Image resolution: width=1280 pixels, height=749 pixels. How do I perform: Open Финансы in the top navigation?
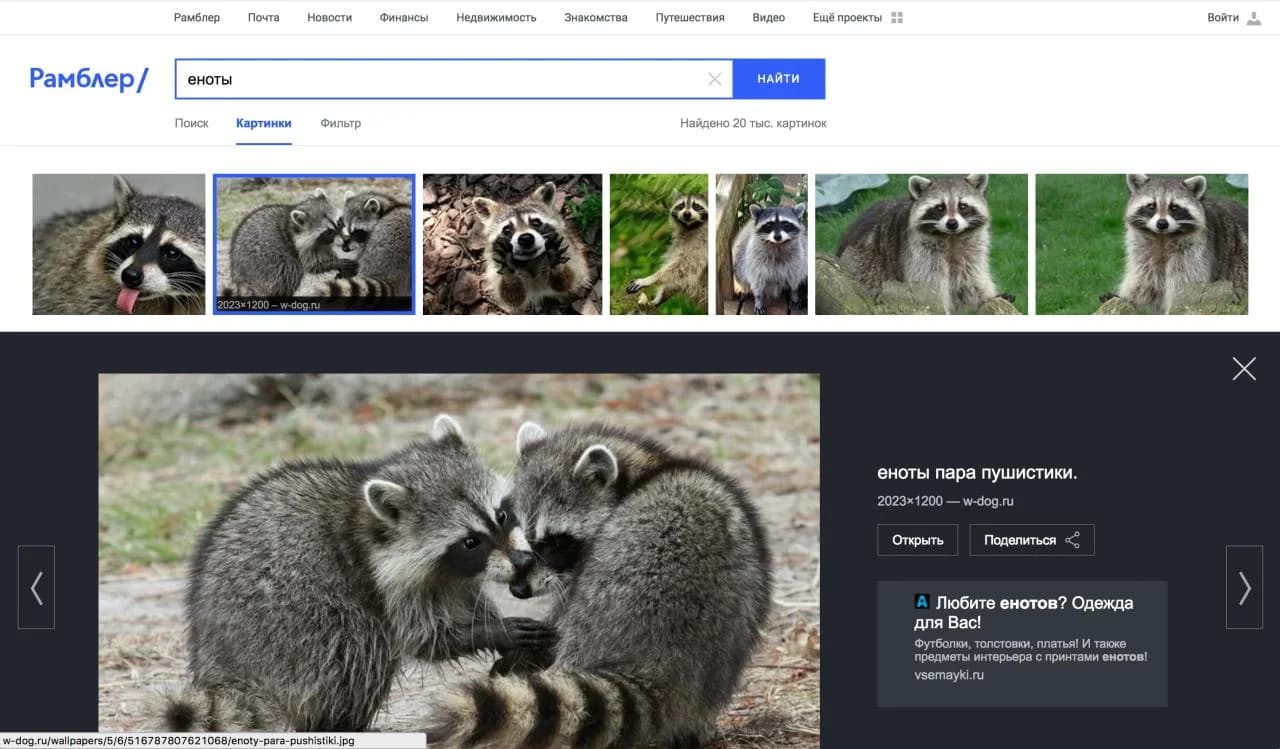(x=404, y=18)
